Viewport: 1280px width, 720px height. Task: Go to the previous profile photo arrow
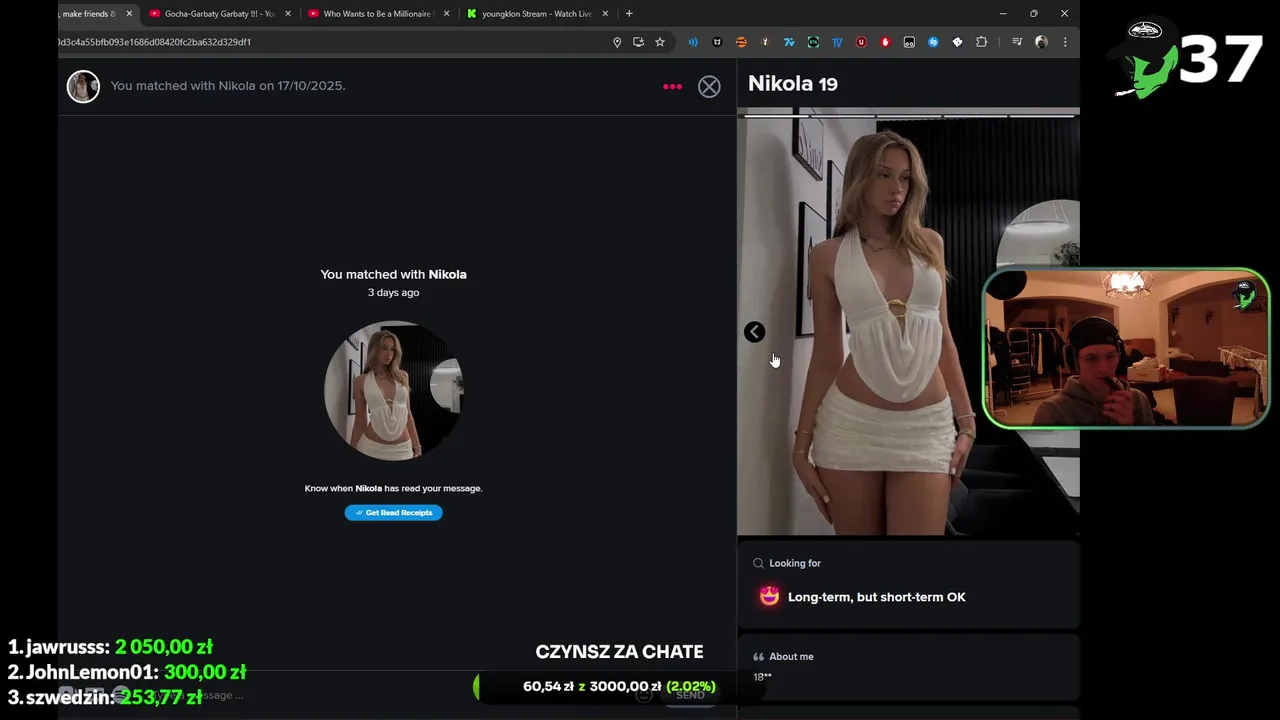754,332
